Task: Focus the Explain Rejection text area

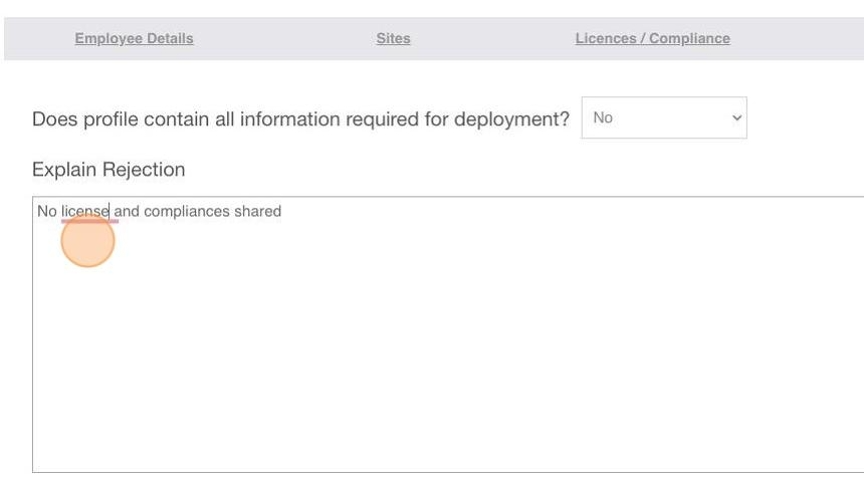Action: click(448, 334)
